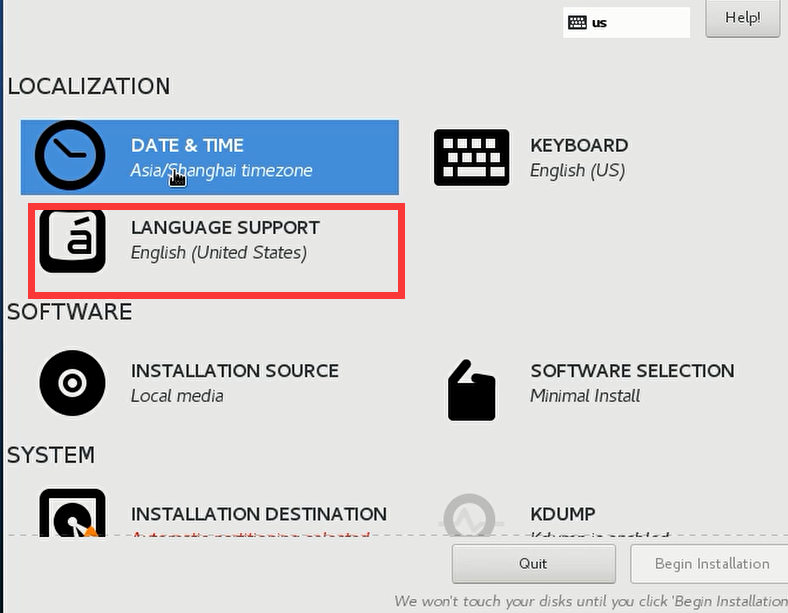Open the SOFTWARE SELECTION label
This screenshot has width=788, height=613.
(632, 371)
